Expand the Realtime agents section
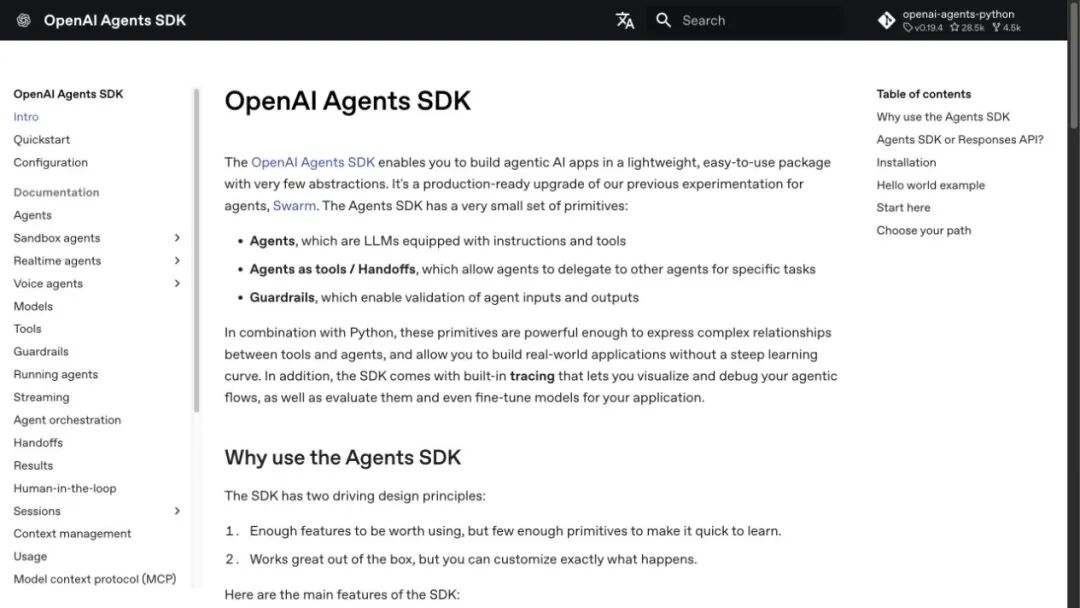Screen dimensions: 1080x608 coord(177,261)
